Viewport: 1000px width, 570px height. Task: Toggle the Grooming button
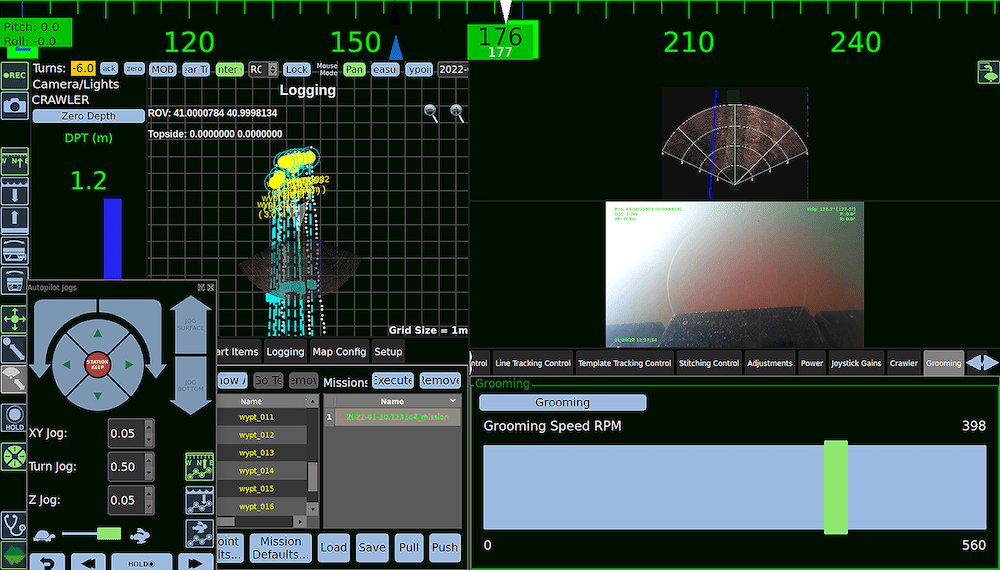pyautogui.click(x=562, y=402)
